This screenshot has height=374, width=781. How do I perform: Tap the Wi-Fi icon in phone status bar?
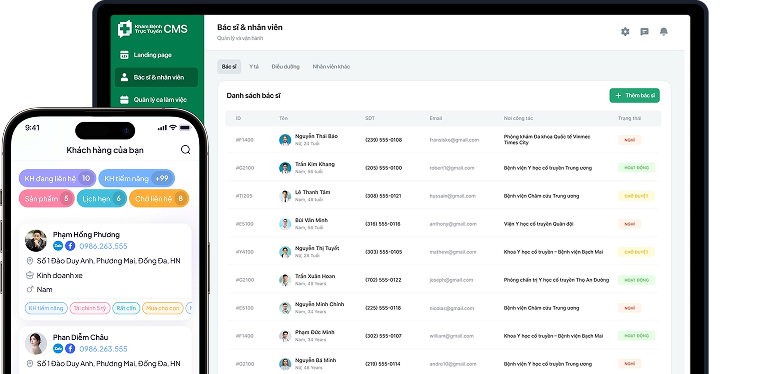tap(172, 127)
